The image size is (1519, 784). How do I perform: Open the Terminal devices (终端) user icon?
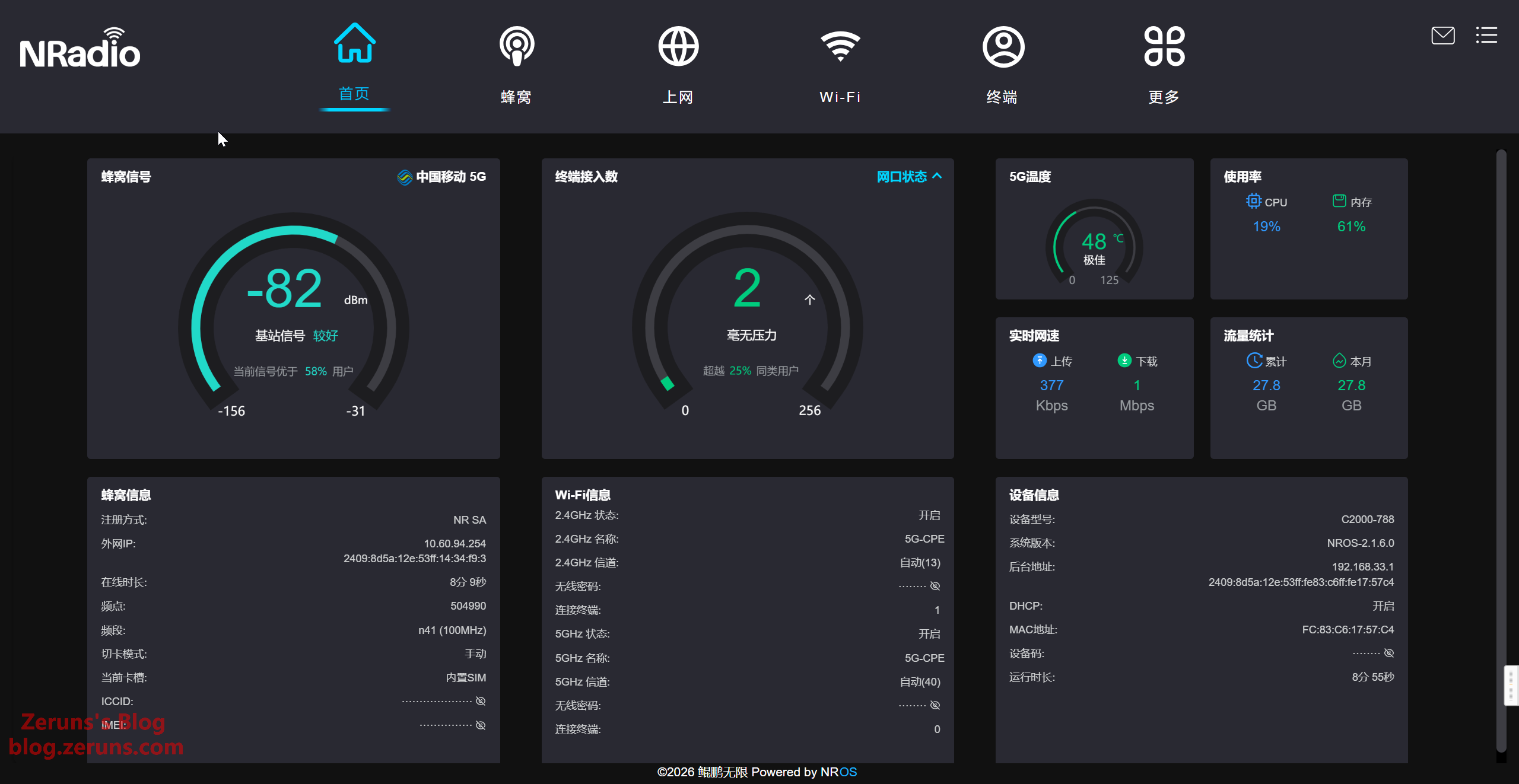[x=1003, y=46]
